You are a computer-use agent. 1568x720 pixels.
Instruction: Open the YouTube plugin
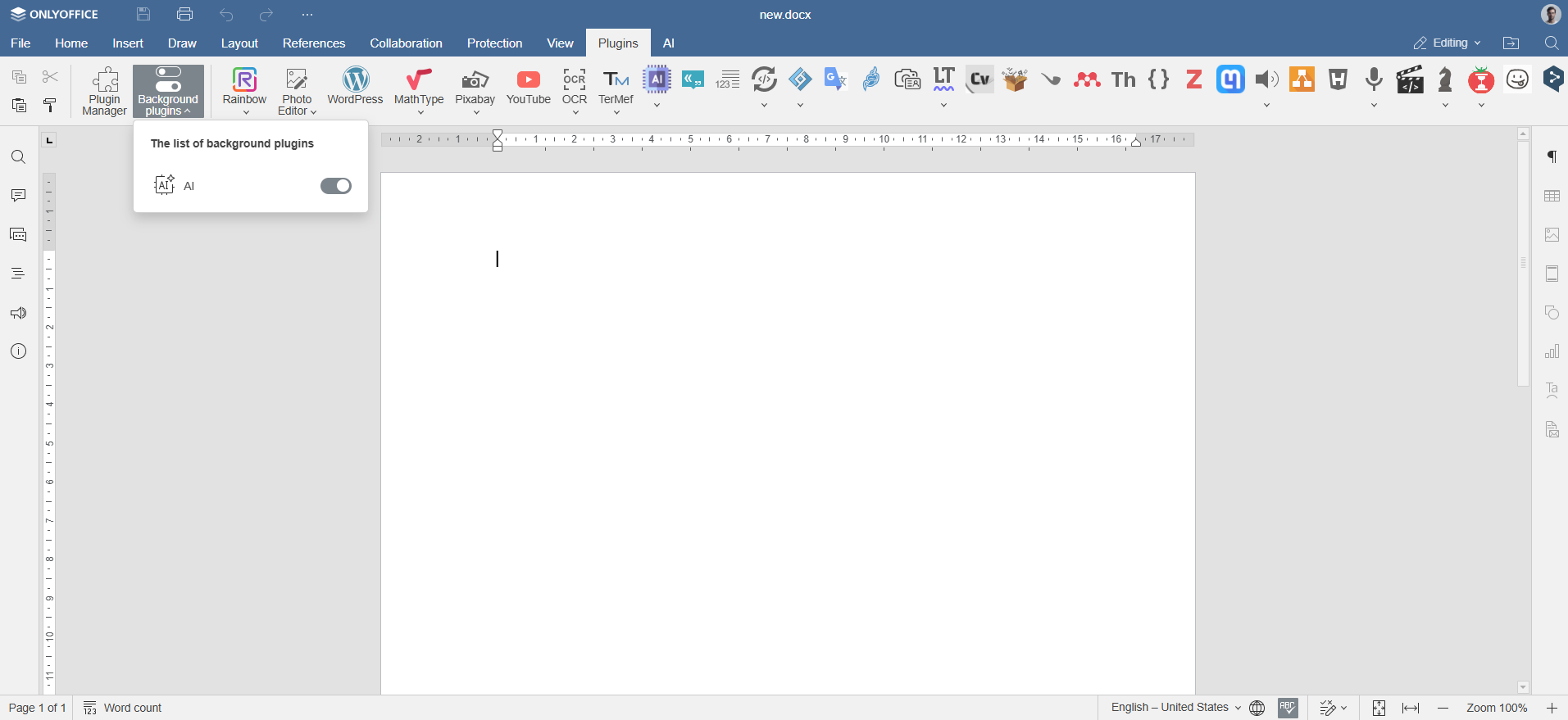click(528, 86)
